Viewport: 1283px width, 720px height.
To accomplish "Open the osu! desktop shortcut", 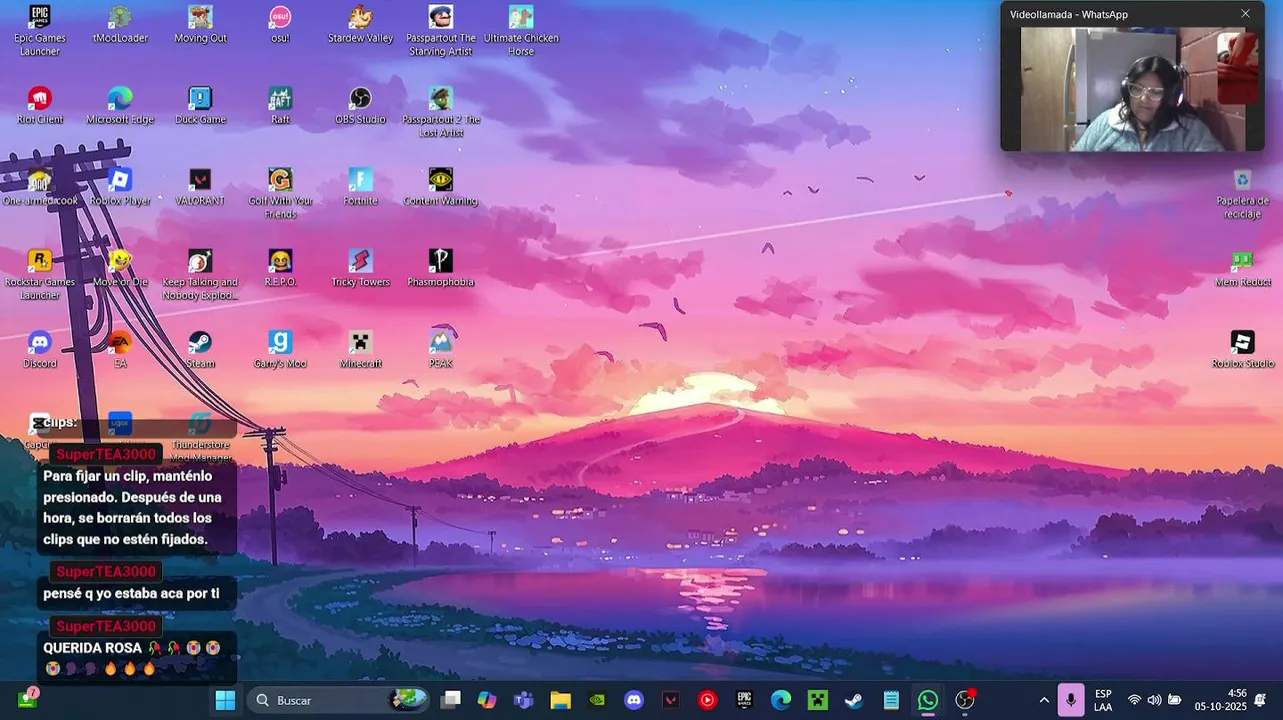I will (280, 25).
